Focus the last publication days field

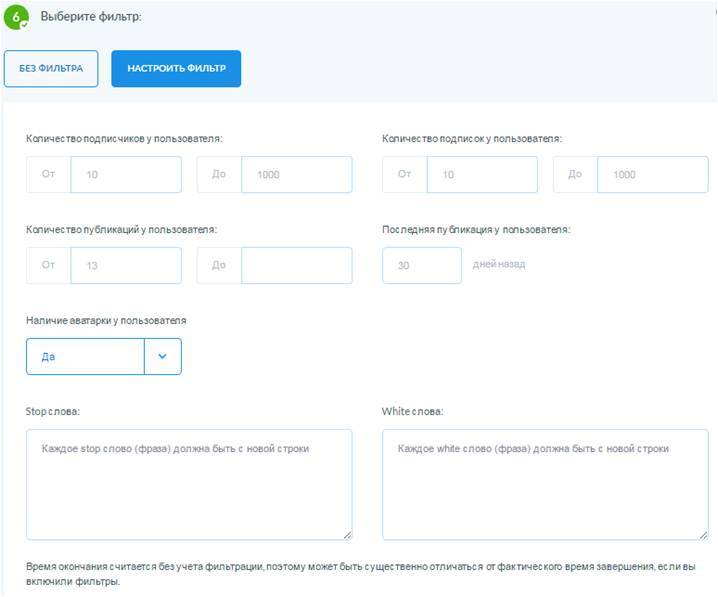[x=421, y=265]
